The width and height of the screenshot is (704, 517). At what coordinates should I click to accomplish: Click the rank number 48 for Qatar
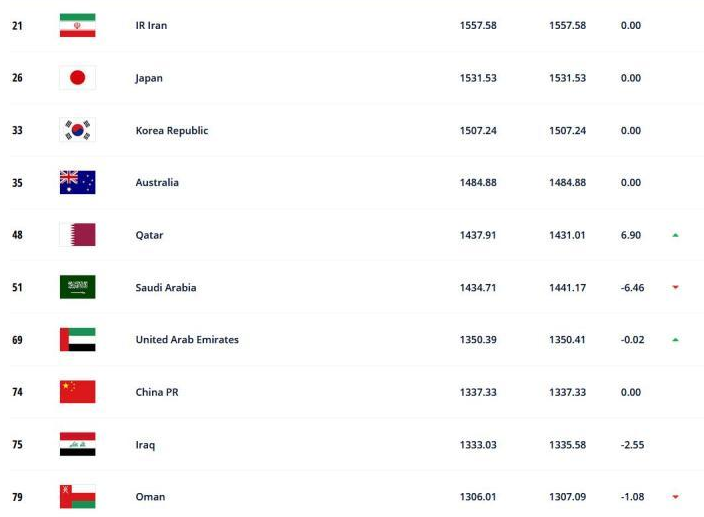pos(17,235)
